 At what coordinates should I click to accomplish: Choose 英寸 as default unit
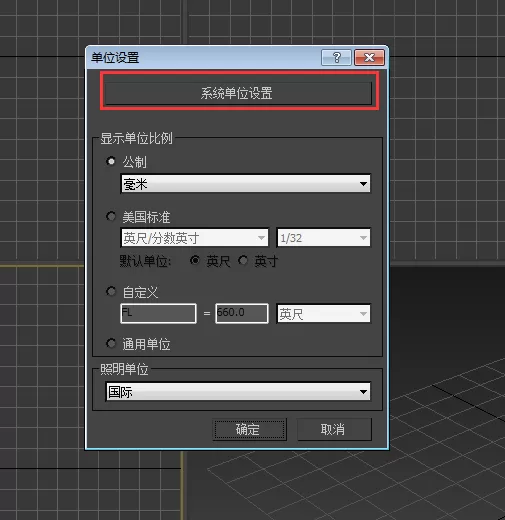click(243, 260)
